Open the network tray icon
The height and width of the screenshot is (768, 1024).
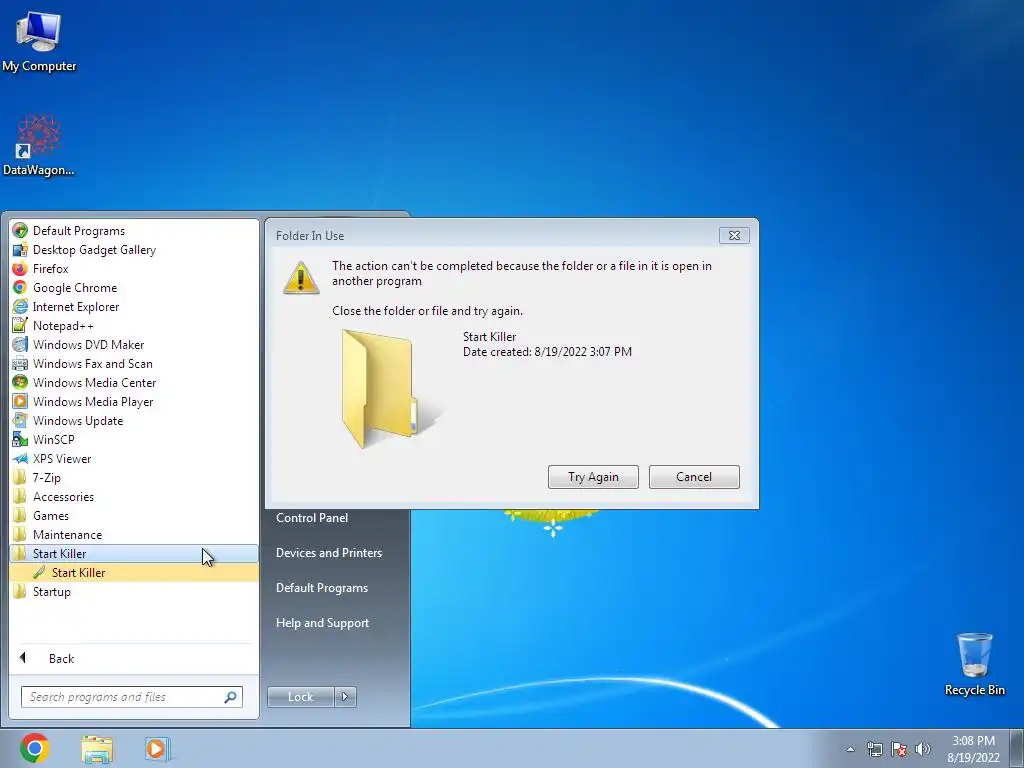point(874,749)
